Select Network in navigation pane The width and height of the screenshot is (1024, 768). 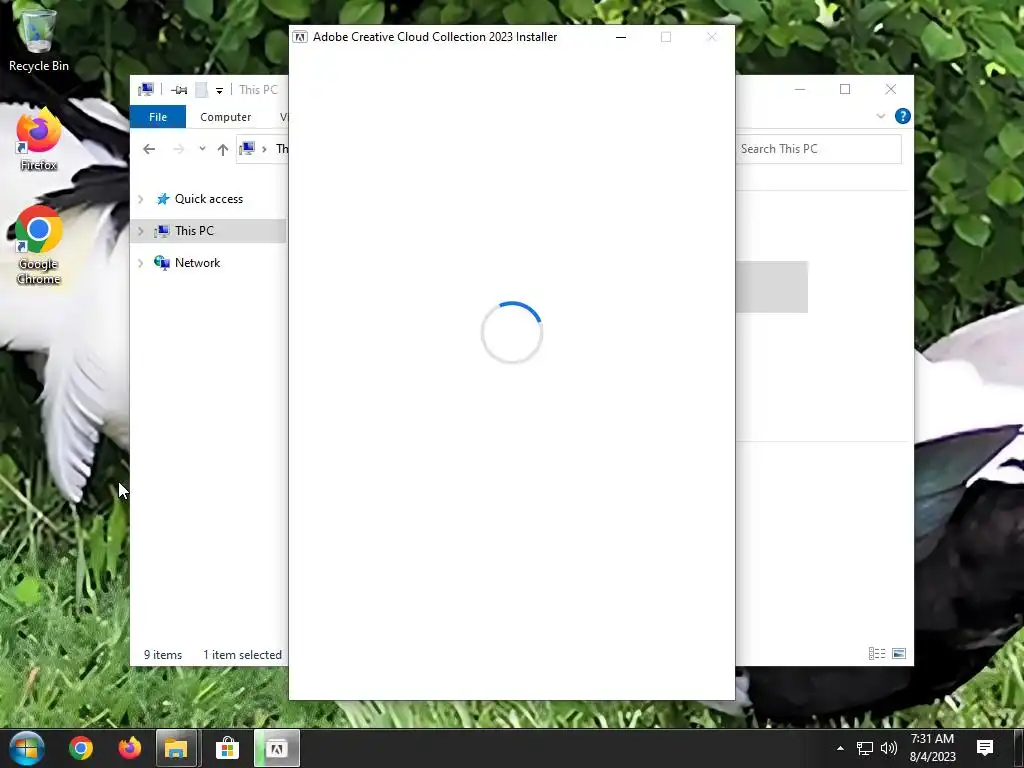(197, 263)
